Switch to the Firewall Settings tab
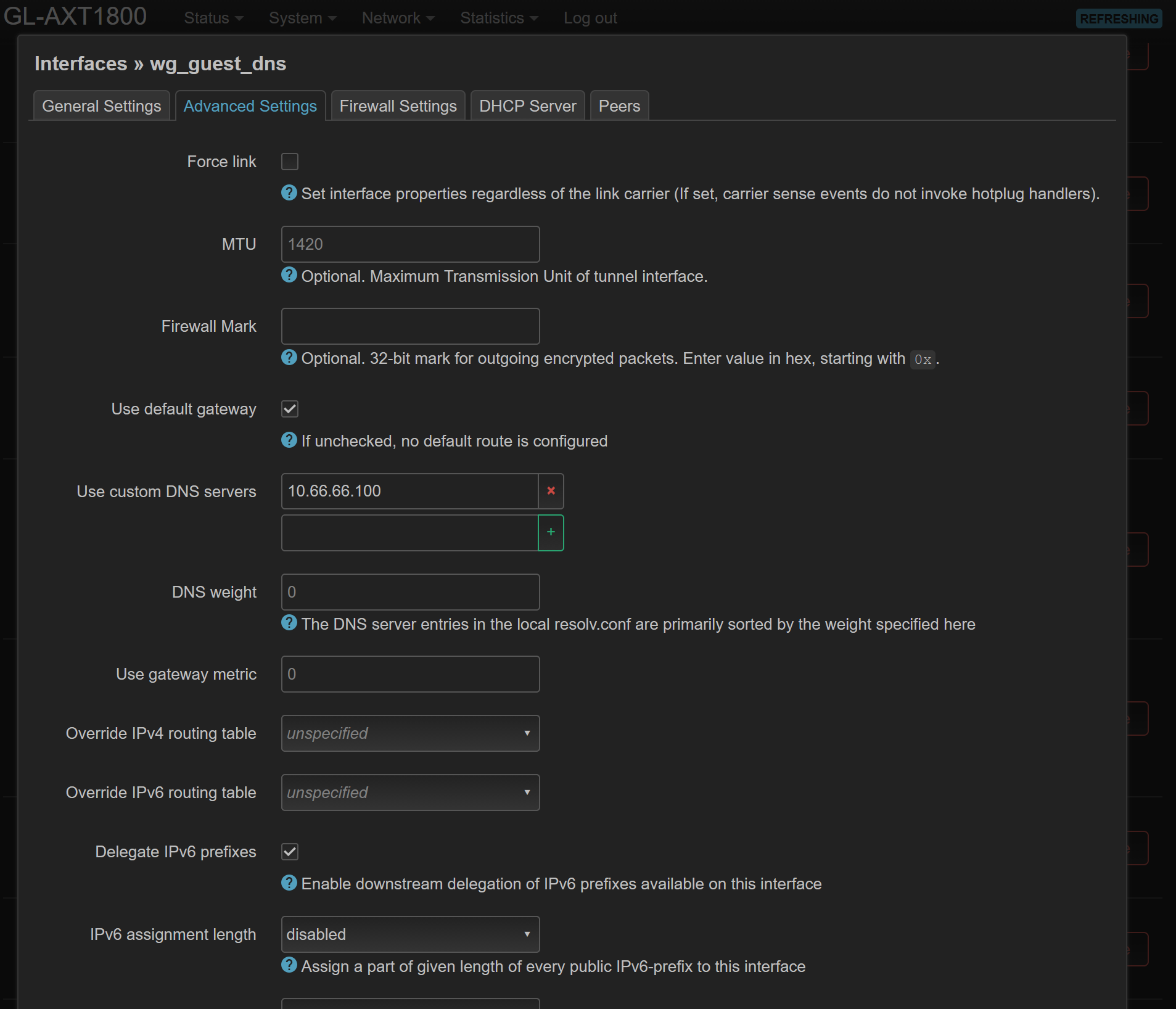 click(398, 106)
